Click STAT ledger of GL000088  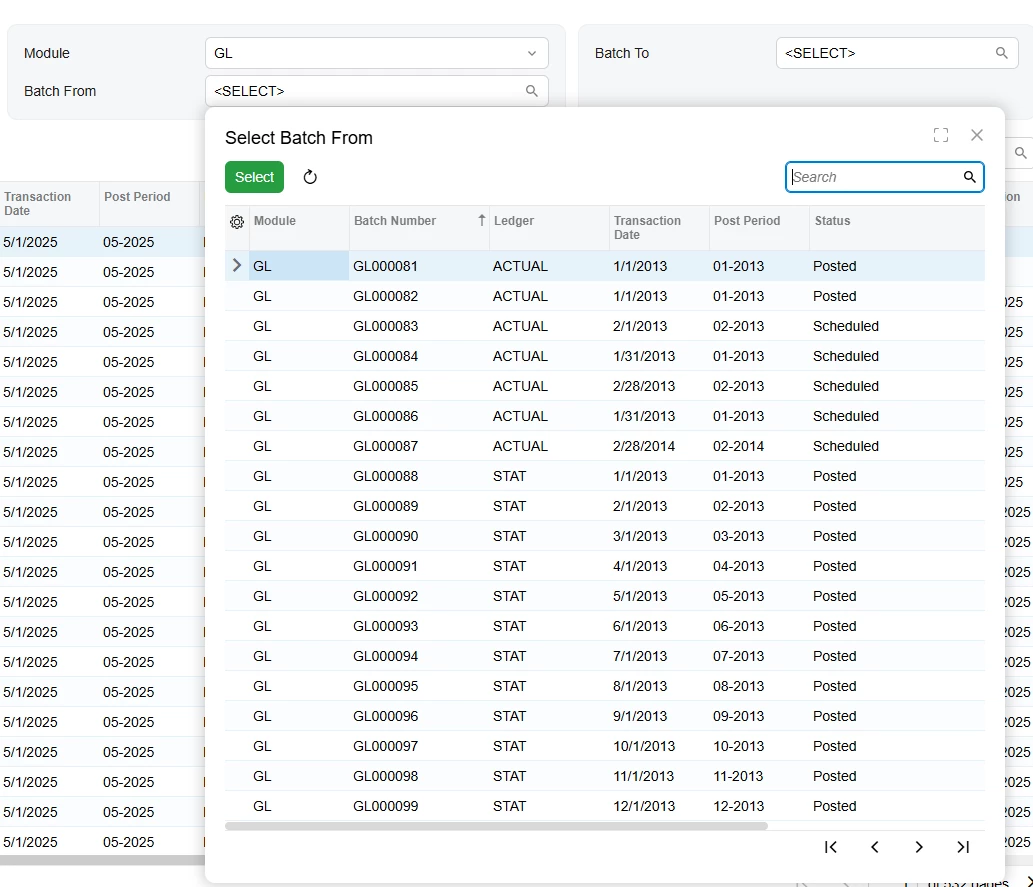click(509, 476)
